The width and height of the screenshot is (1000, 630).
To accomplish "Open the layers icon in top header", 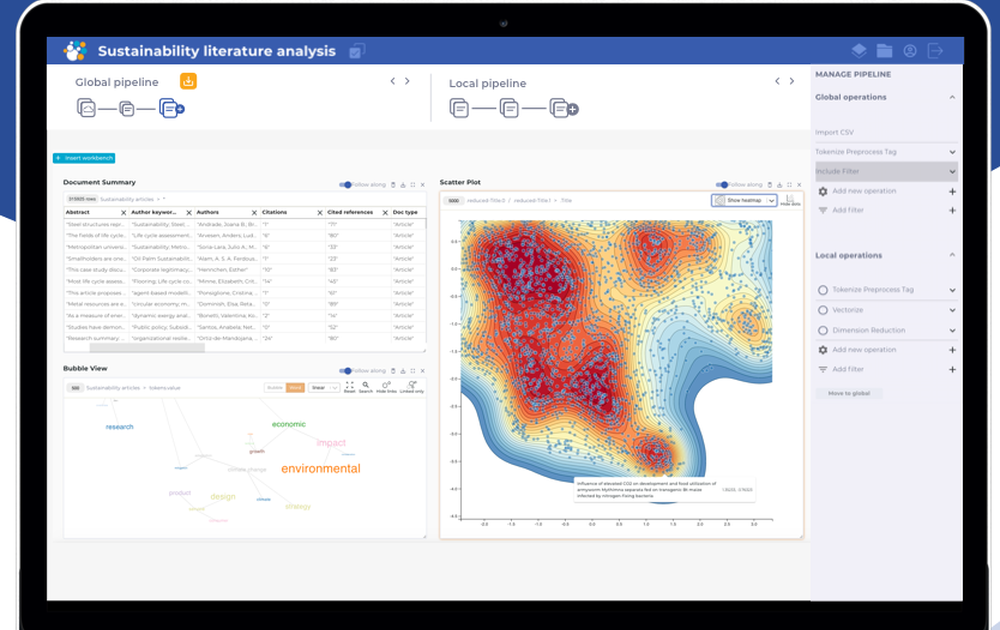I will click(x=858, y=51).
